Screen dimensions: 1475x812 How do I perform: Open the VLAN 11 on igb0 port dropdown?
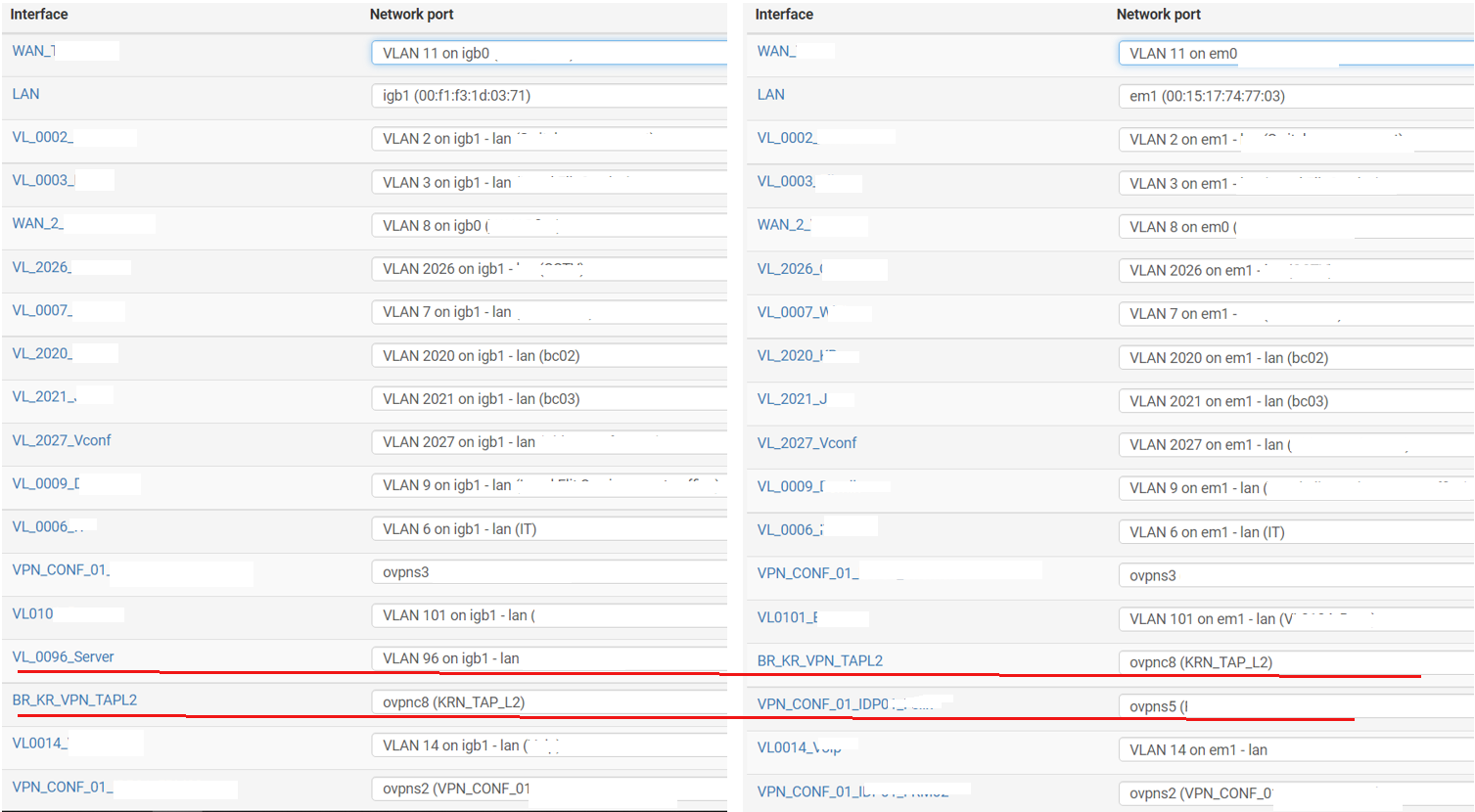(x=549, y=53)
